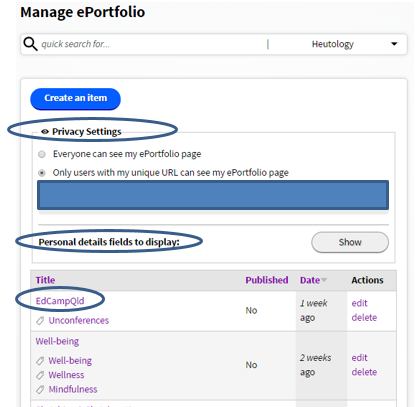
Task: Click tag icon beside Well-being tag
Action: (x=40, y=361)
